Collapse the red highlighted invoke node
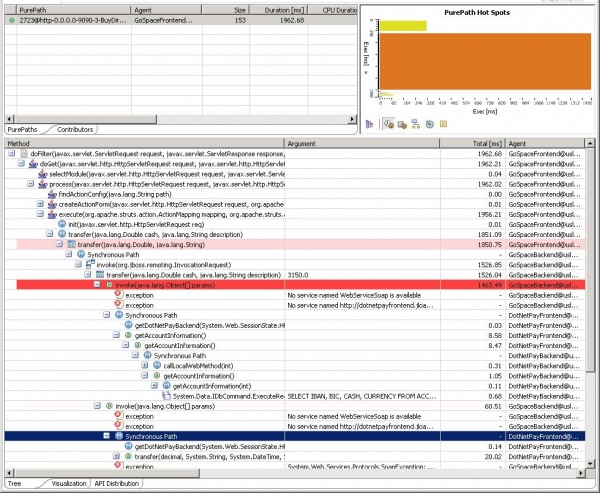 tap(97, 285)
